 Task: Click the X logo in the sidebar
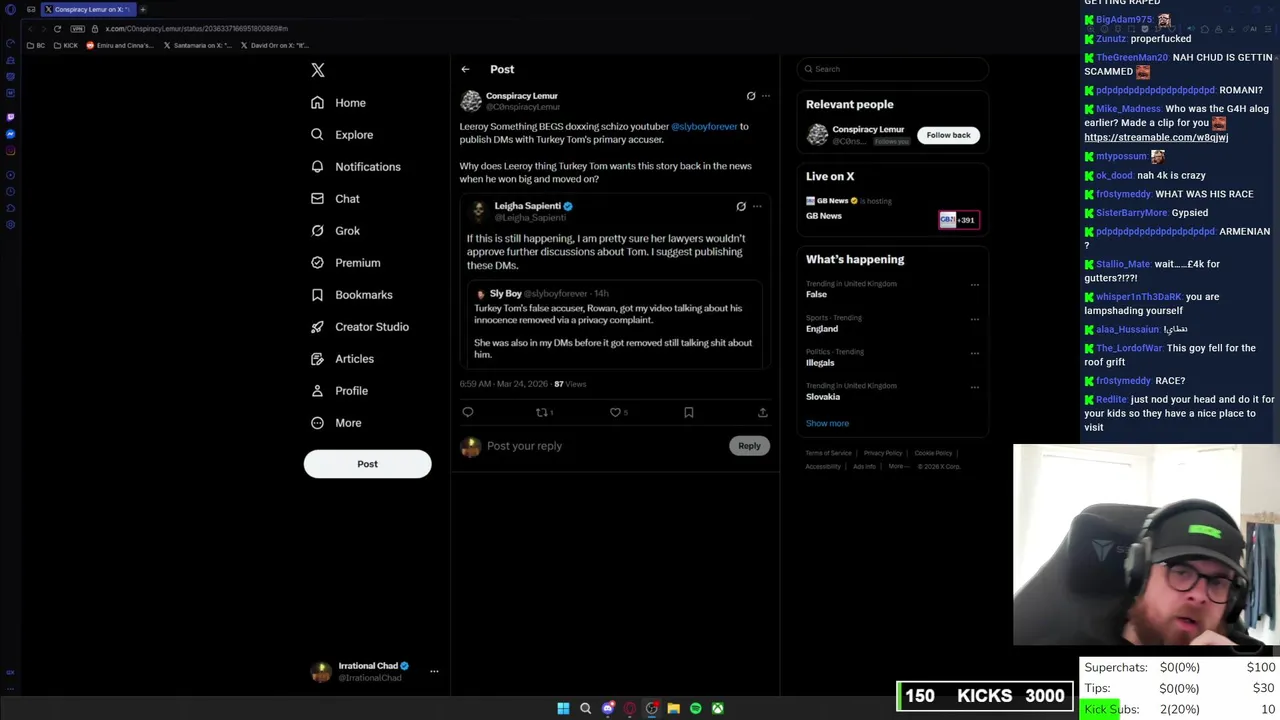pyautogui.click(x=318, y=70)
